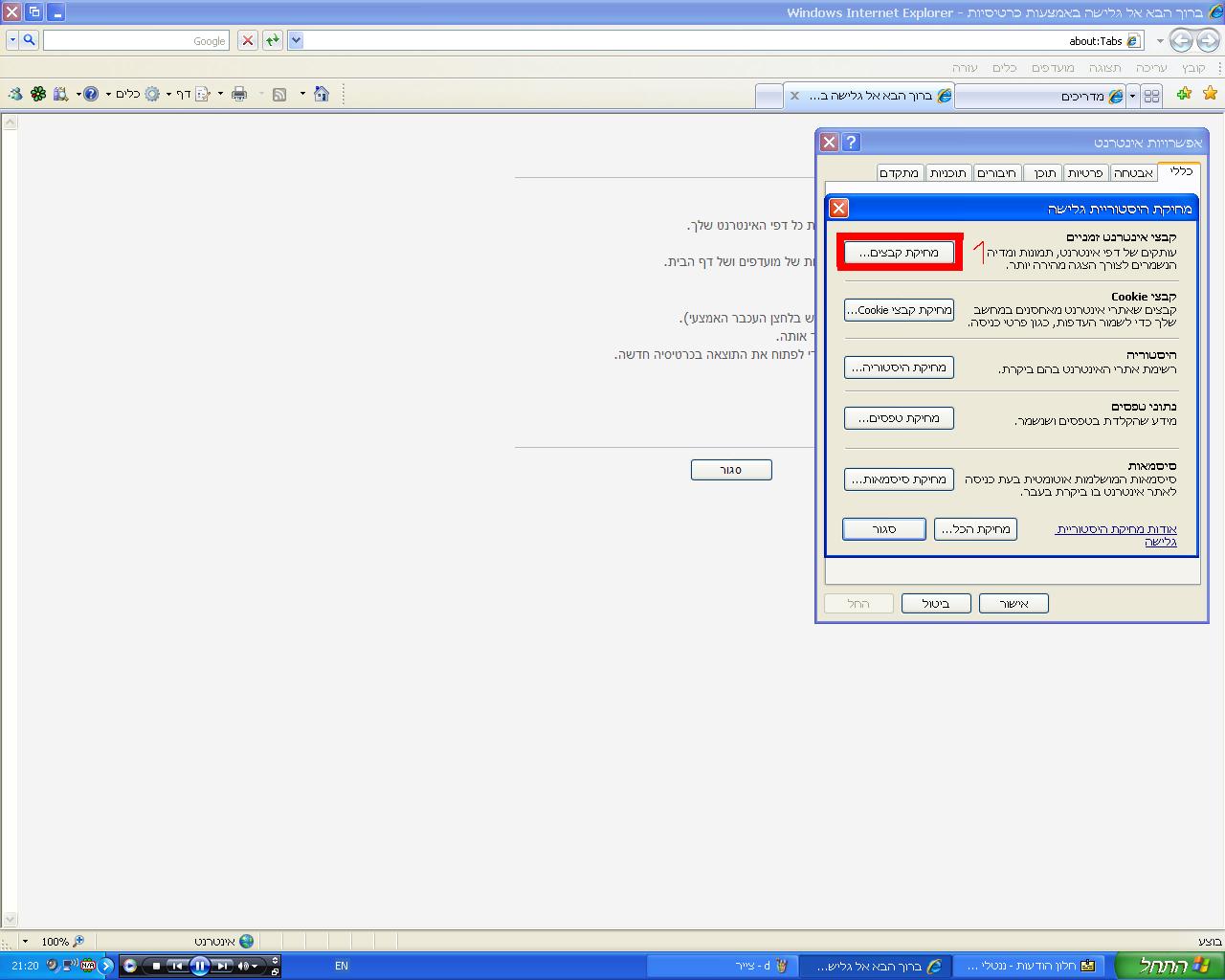This screenshot has width=1225, height=980.
Task: Open the מועדפים menu in menu bar
Action: (1053, 68)
